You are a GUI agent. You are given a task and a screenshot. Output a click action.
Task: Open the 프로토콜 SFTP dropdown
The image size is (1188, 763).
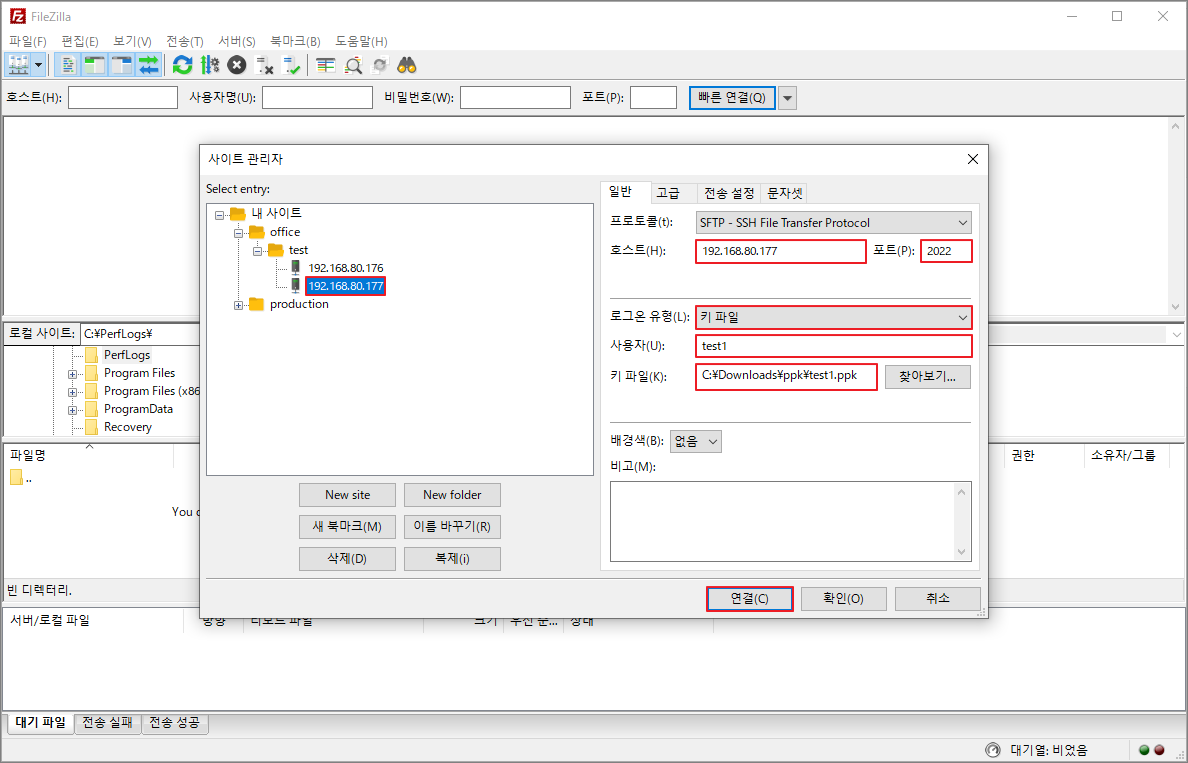coord(833,223)
